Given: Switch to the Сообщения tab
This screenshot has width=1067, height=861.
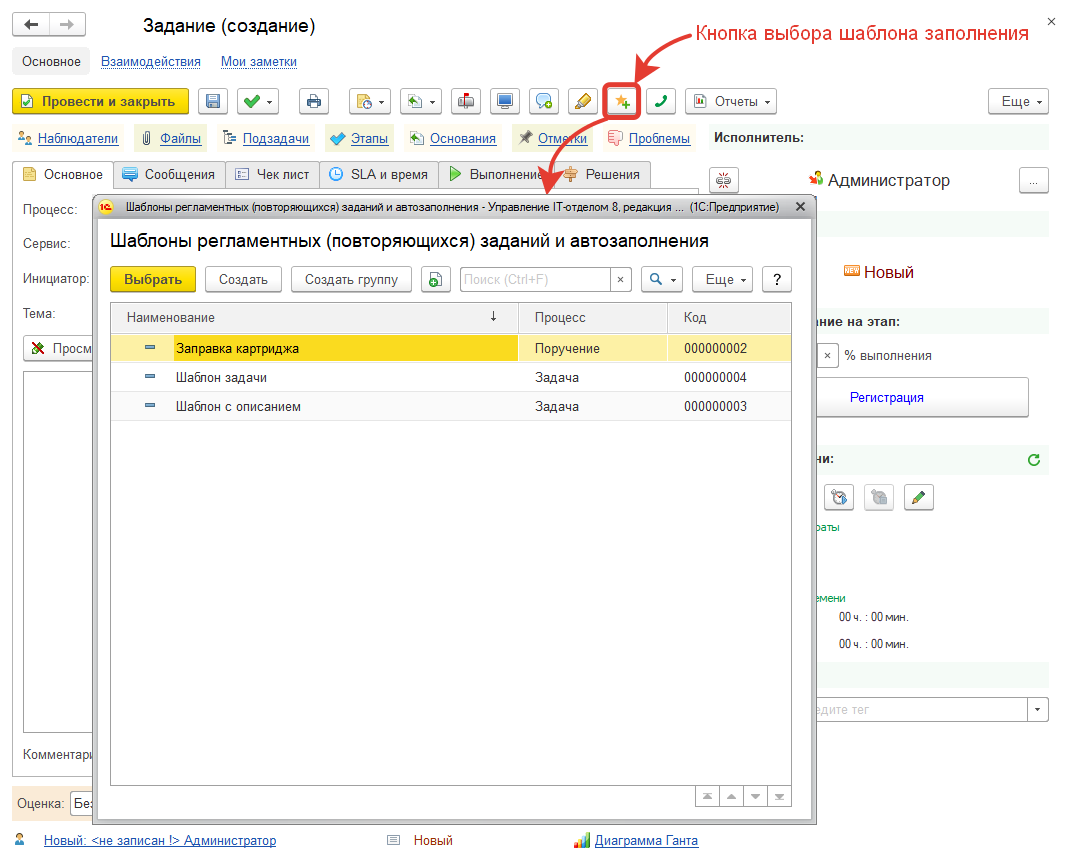Looking at the screenshot, I should 169,174.
